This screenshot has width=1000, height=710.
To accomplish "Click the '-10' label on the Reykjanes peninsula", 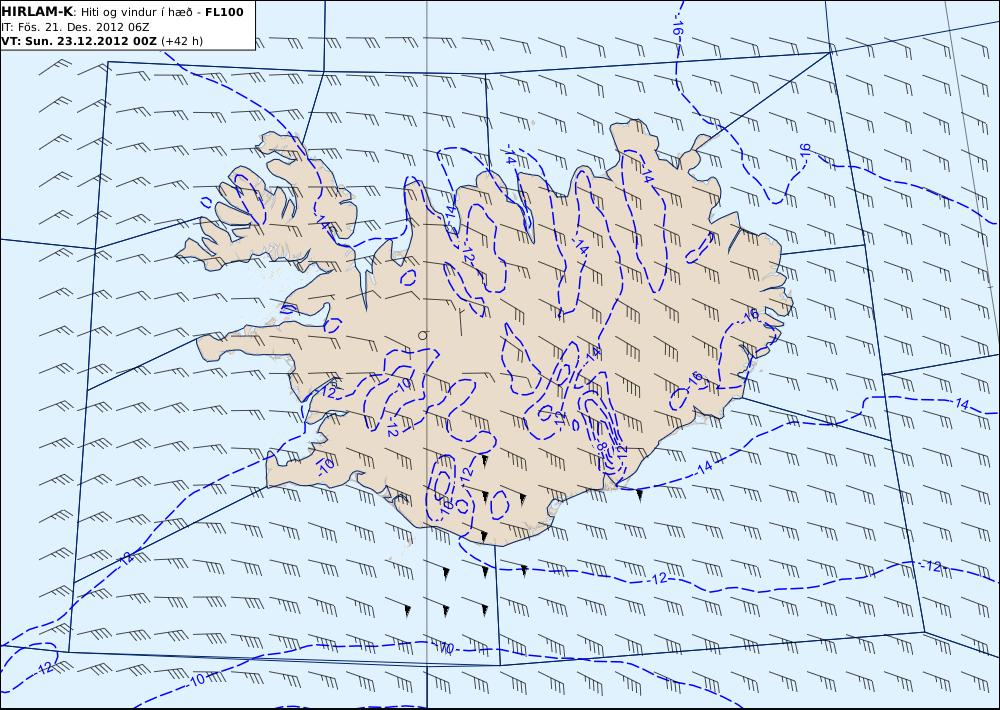I will [x=326, y=468].
